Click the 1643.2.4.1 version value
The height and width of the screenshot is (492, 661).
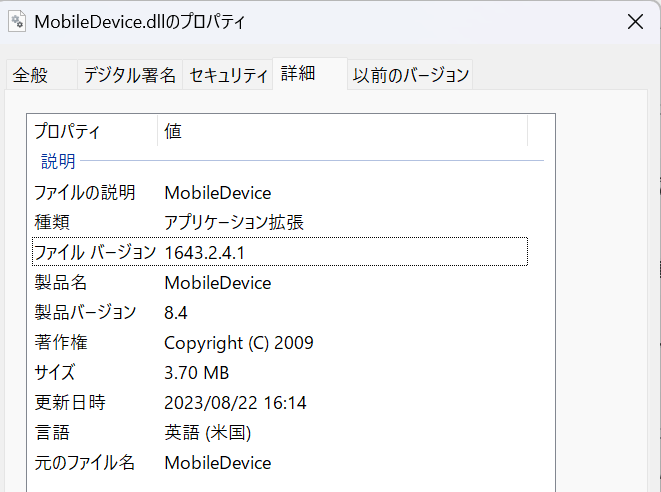204,253
